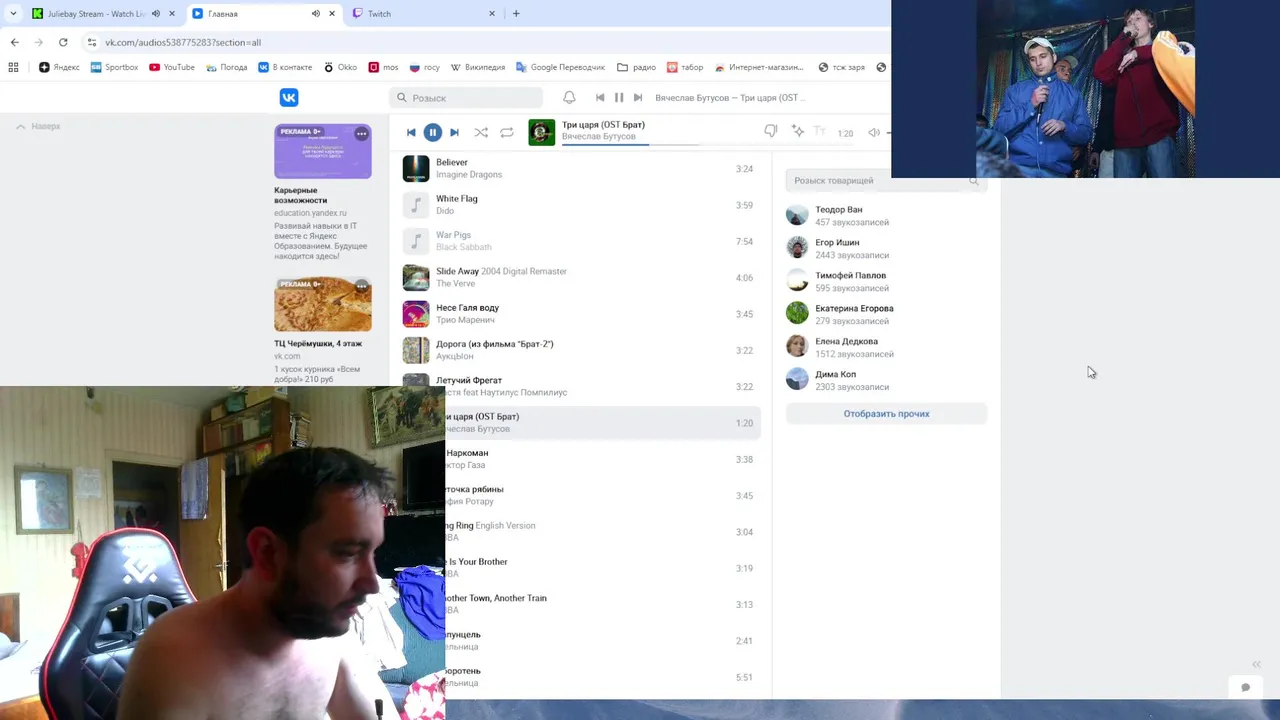
Task: Open a new browser tab
Action: (516, 14)
